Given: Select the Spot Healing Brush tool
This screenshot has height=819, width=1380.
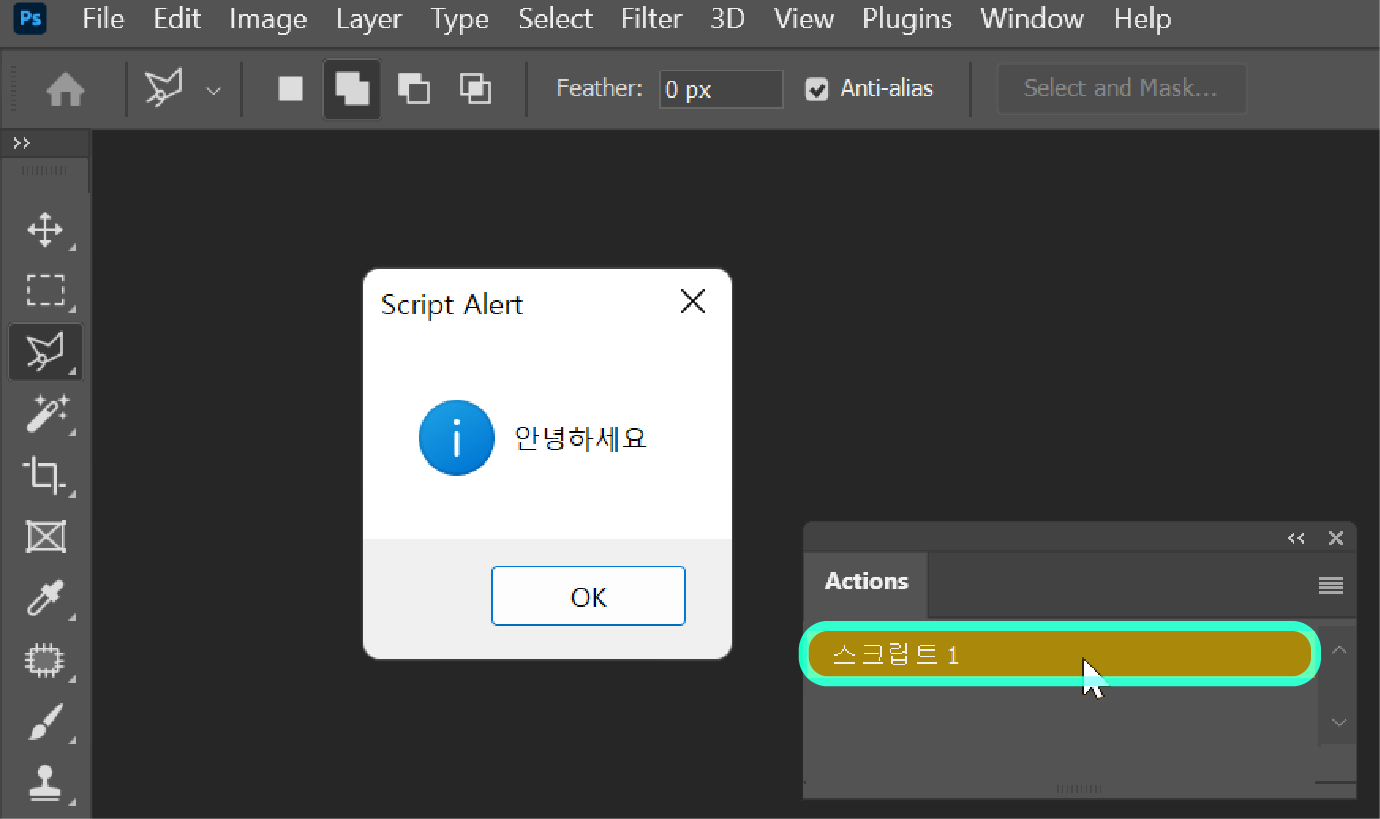Looking at the screenshot, I should tap(45, 661).
